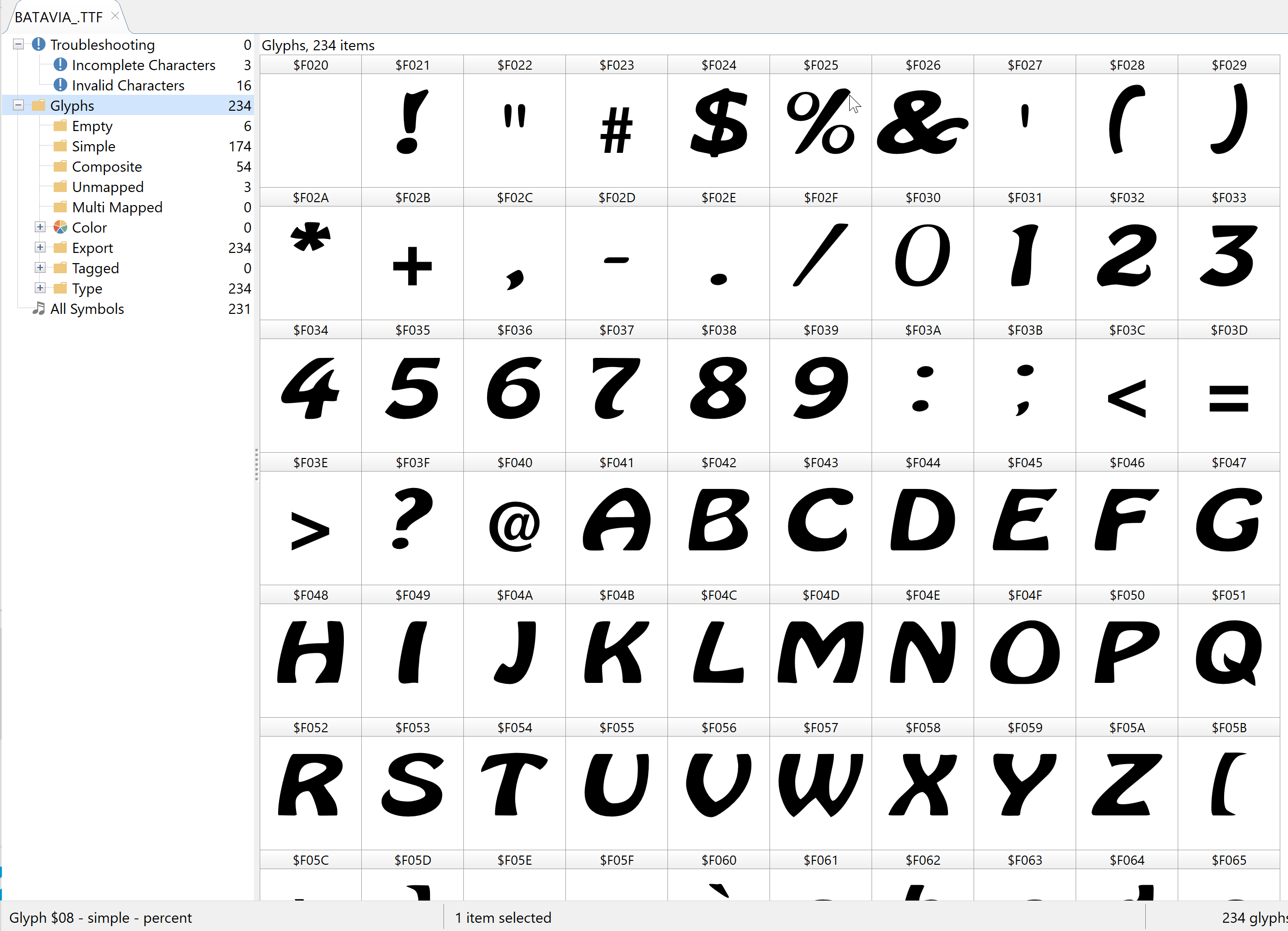
Task: Select the Composite glyphs category
Action: pyautogui.click(x=107, y=166)
